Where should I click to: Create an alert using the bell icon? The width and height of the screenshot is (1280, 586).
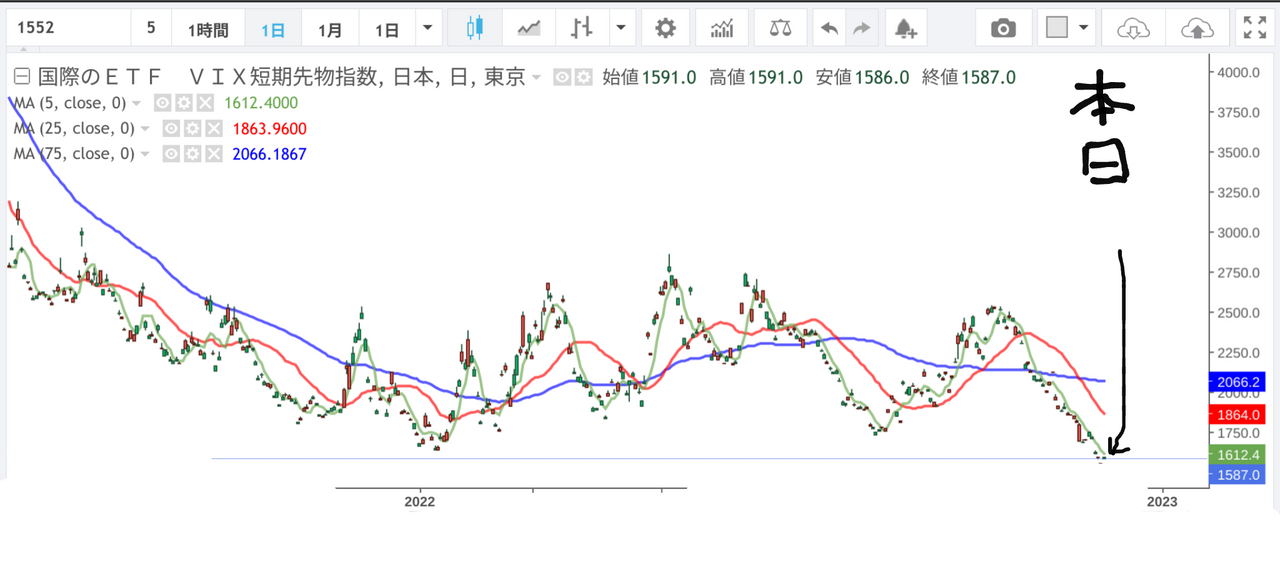(905, 28)
